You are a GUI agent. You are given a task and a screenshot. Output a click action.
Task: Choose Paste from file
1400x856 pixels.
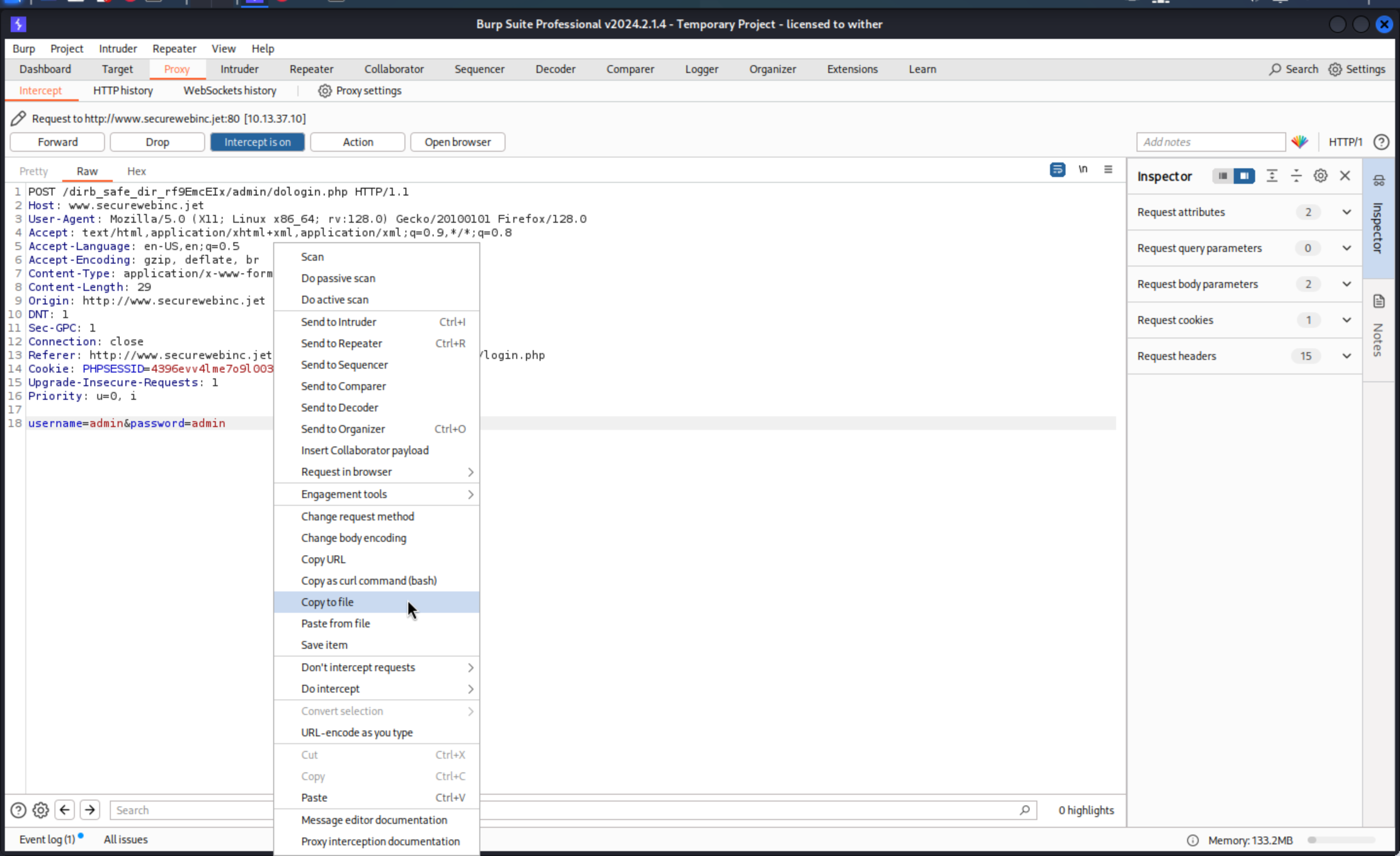point(377,624)
